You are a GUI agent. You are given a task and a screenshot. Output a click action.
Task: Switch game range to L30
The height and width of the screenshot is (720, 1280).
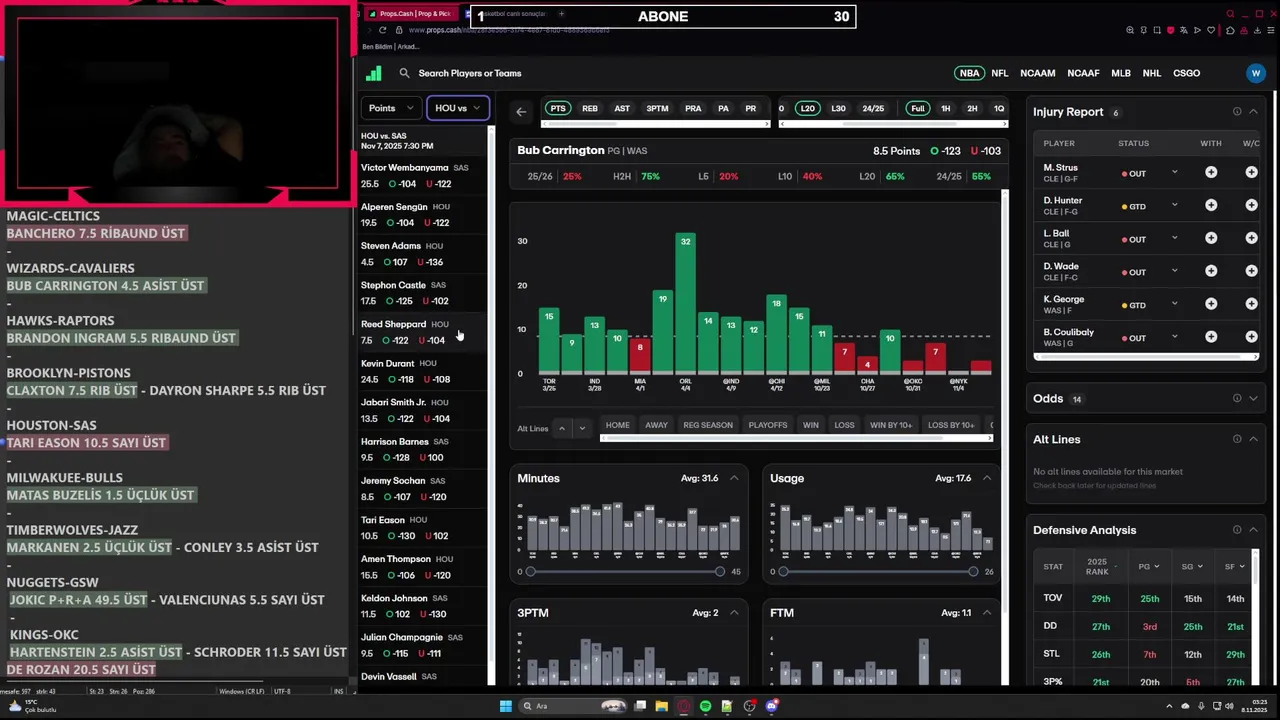(x=838, y=108)
